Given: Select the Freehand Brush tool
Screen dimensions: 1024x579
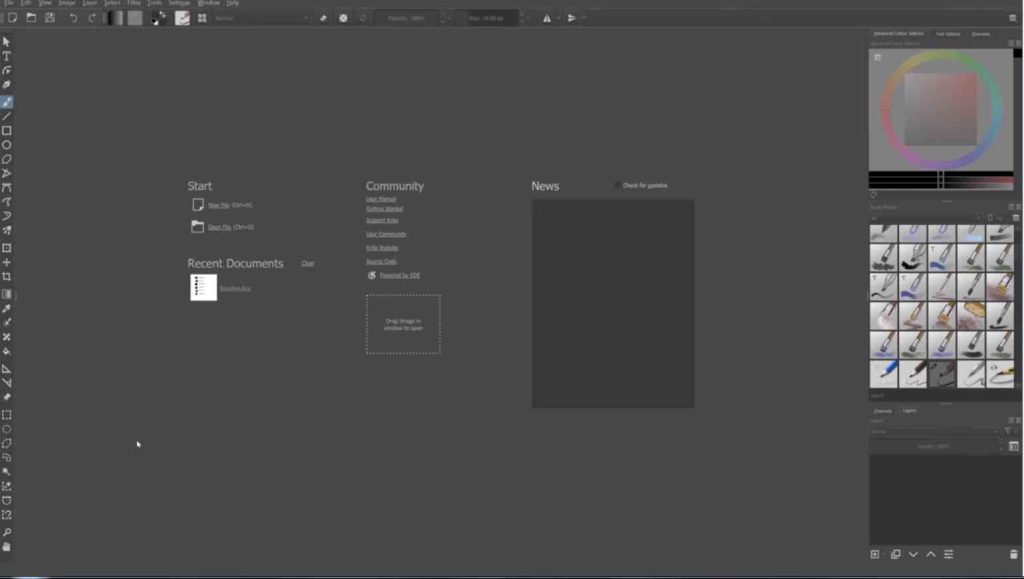Looking at the screenshot, I should point(7,102).
